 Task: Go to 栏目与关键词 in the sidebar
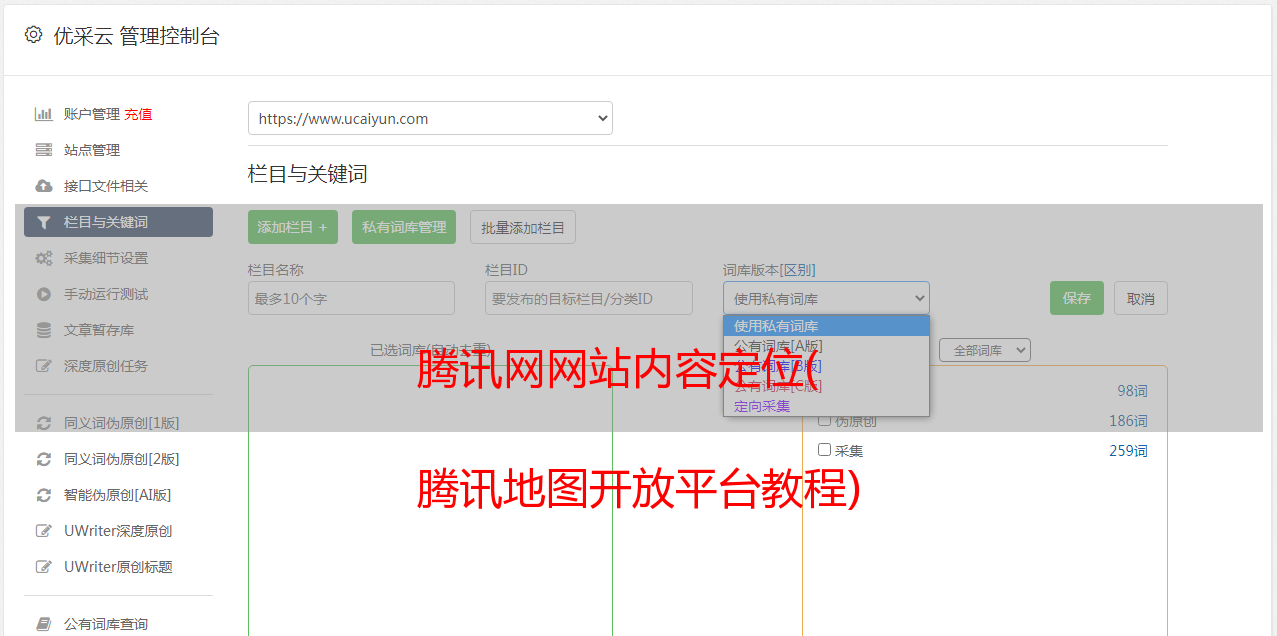point(118,222)
